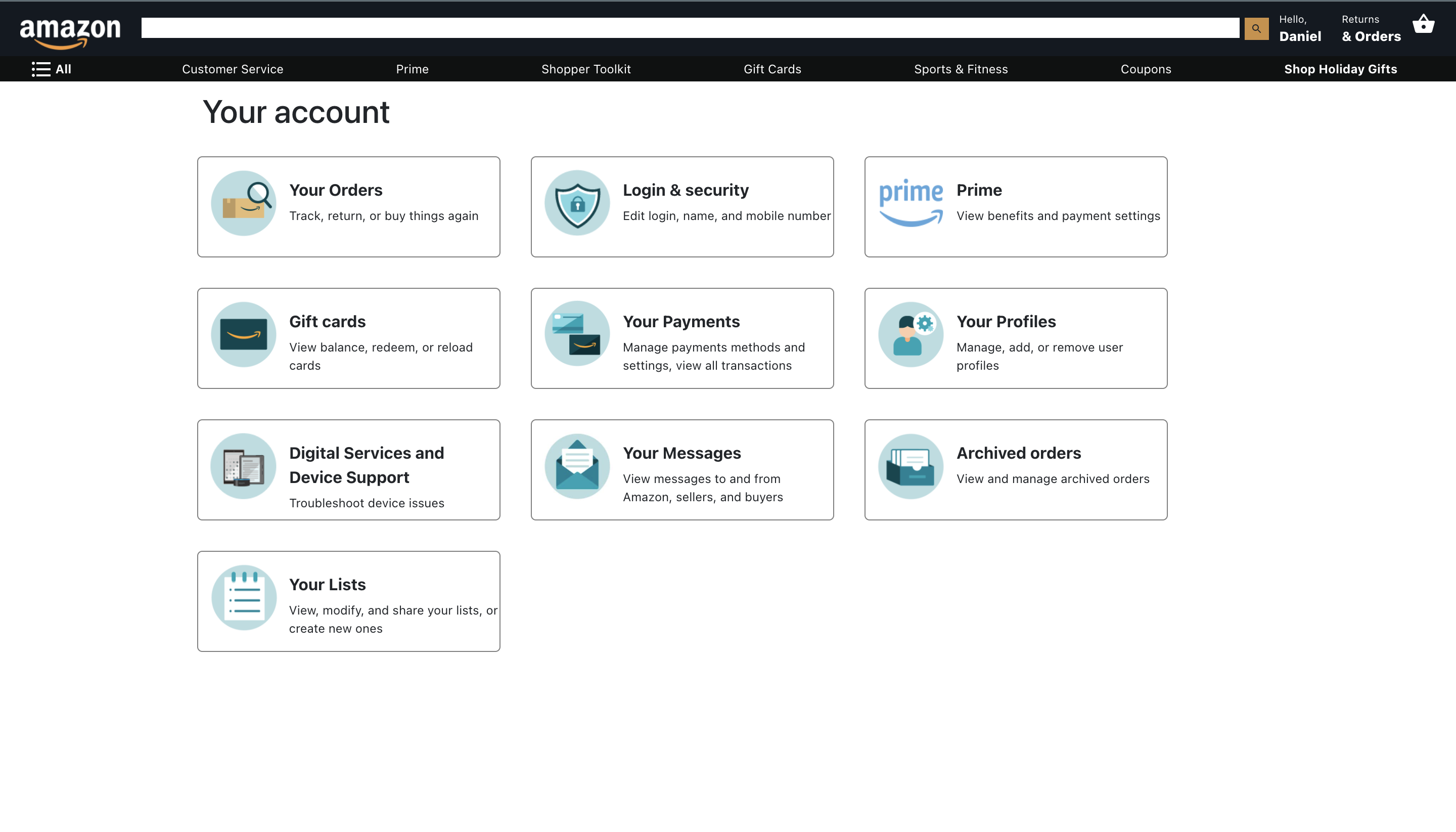Open Customer Service in navigation bar
This screenshot has height=832, width=1456.
pyautogui.click(x=233, y=69)
